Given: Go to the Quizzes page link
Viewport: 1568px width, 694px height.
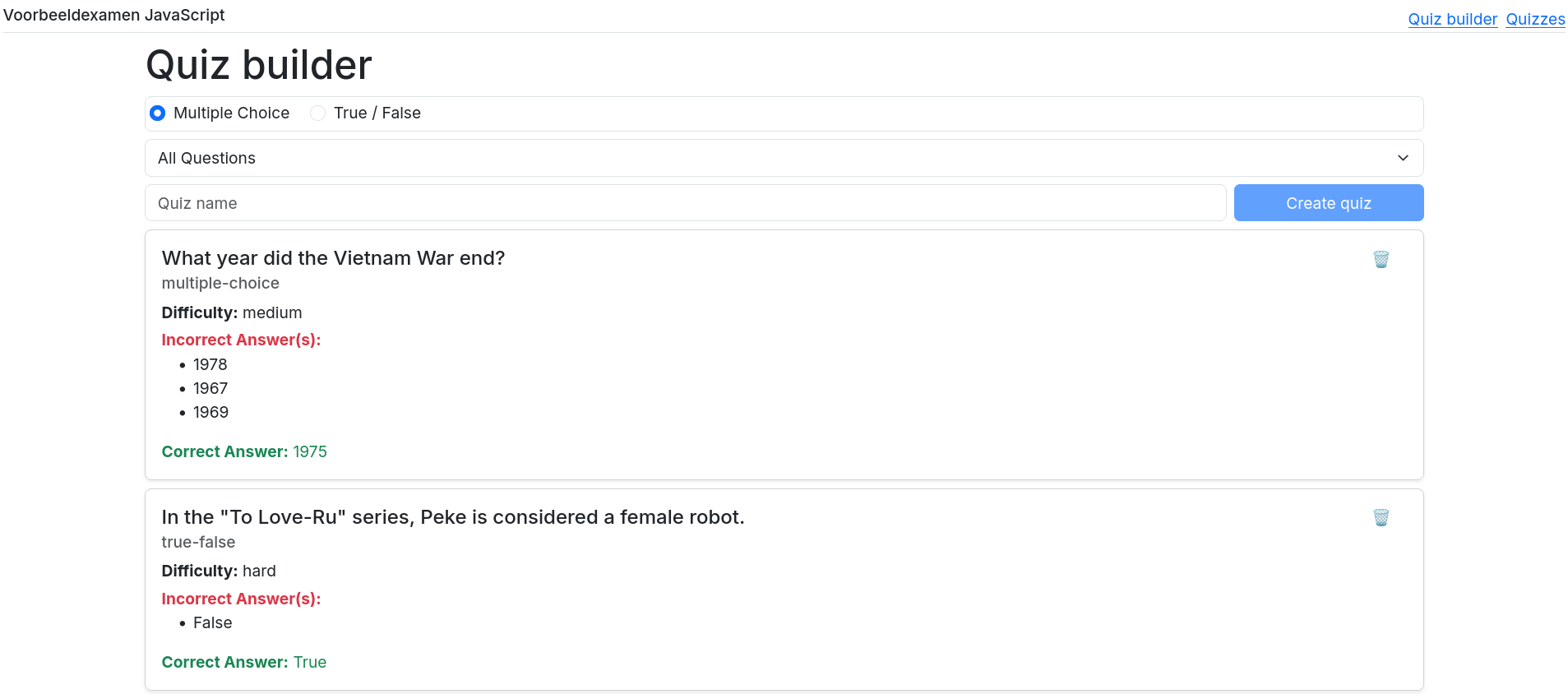Looking at the screenshot, I should 1535,19.
